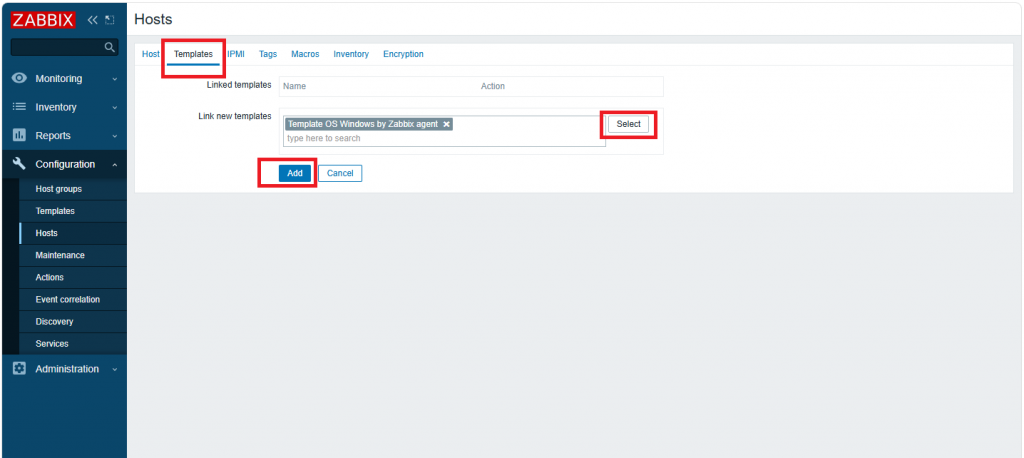
Task: Click the Configuration wrench icon
Action: 19,164
